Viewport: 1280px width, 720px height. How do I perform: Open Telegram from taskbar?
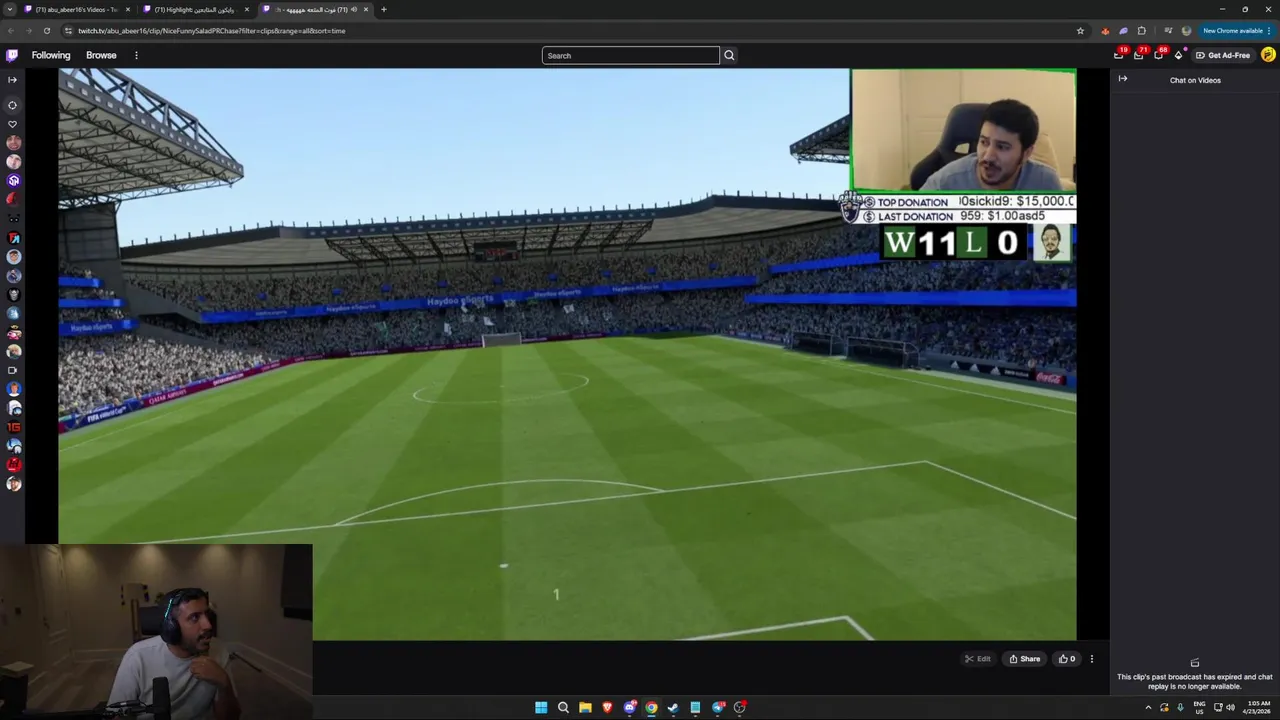[718, 707]
